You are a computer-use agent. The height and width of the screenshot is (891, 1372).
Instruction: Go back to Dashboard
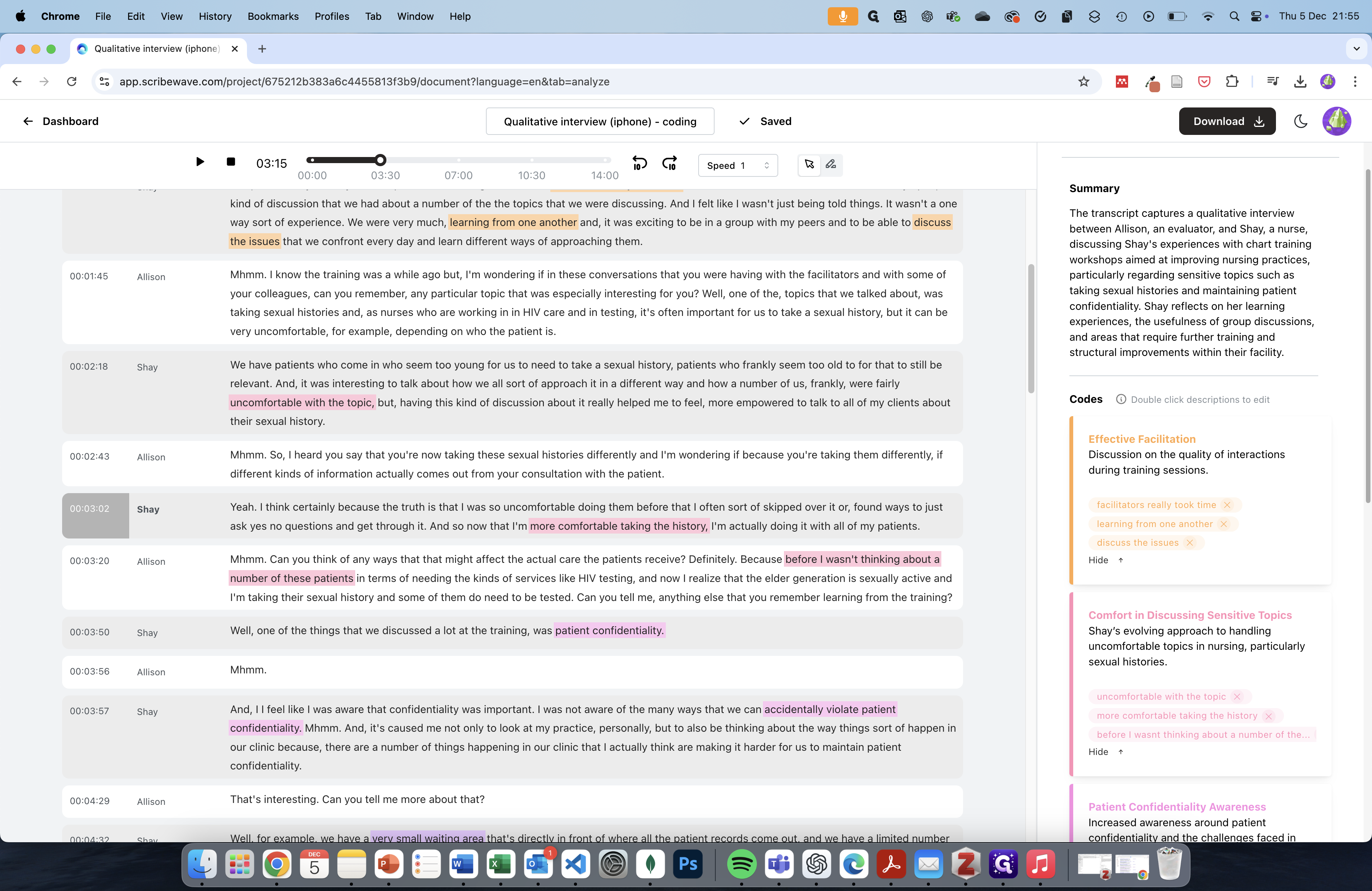pos(61,121)
